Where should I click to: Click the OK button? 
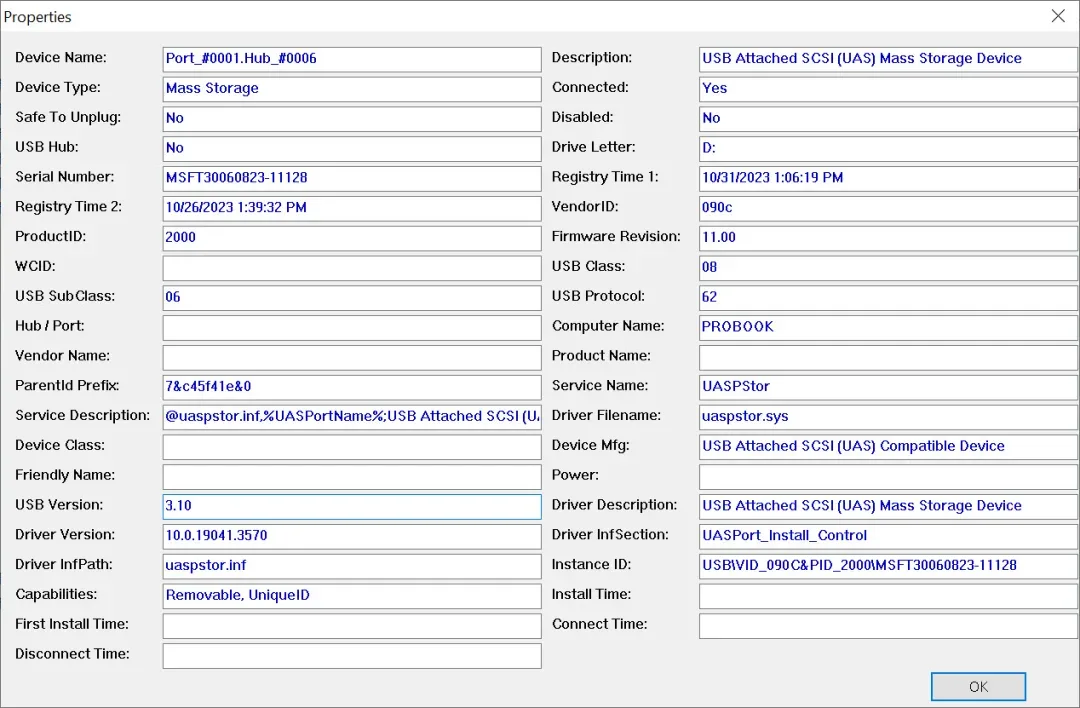977,686
